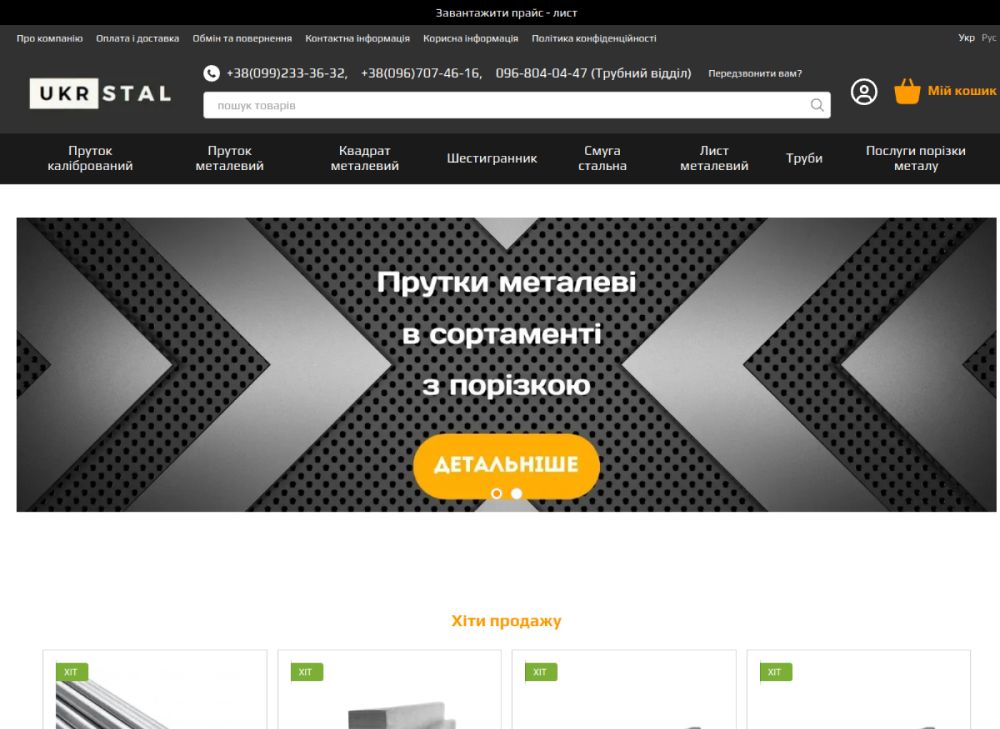
Task: Switch language to Рус
Action: 989,38
